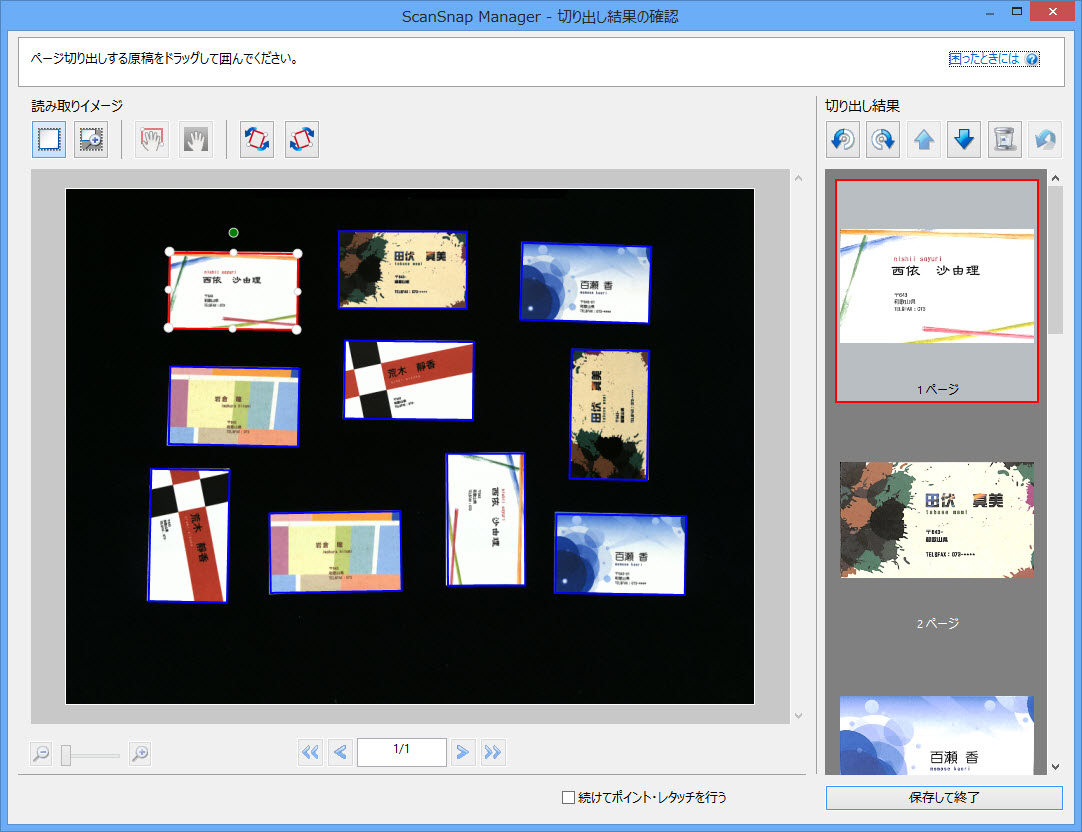Screen dimensions: 1082x832
Task: Rotate cropped result right 90 degrees
Action: 883,141
